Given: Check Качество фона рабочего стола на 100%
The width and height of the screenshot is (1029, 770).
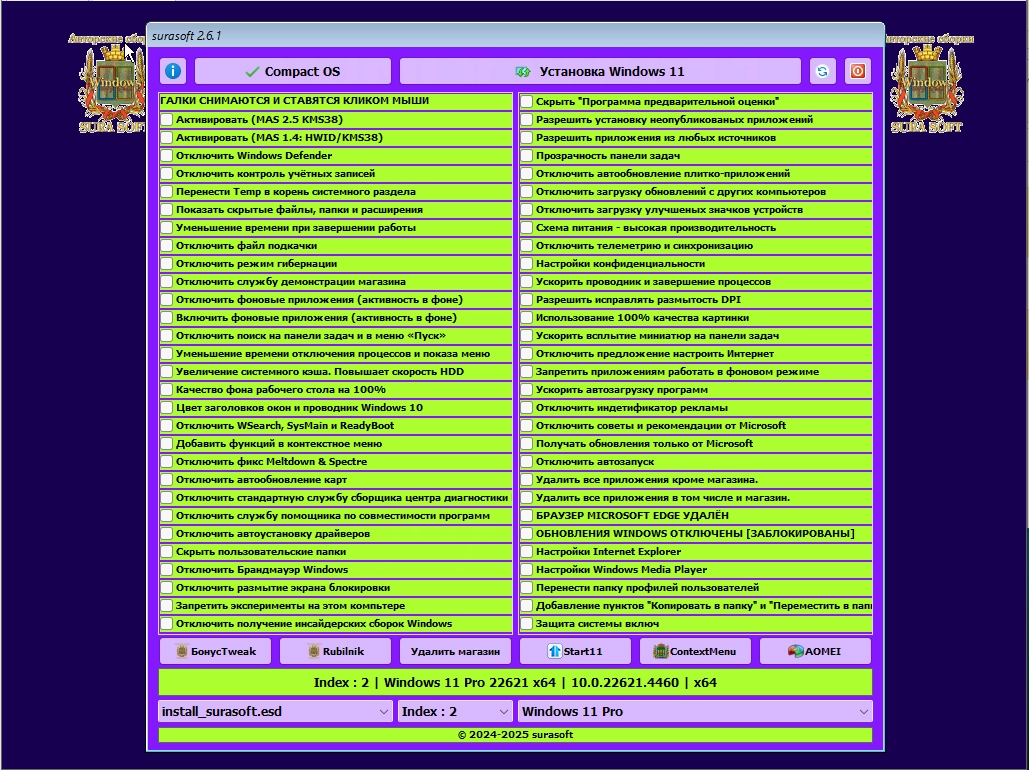Looking at the screenshot, I should 167,389.
